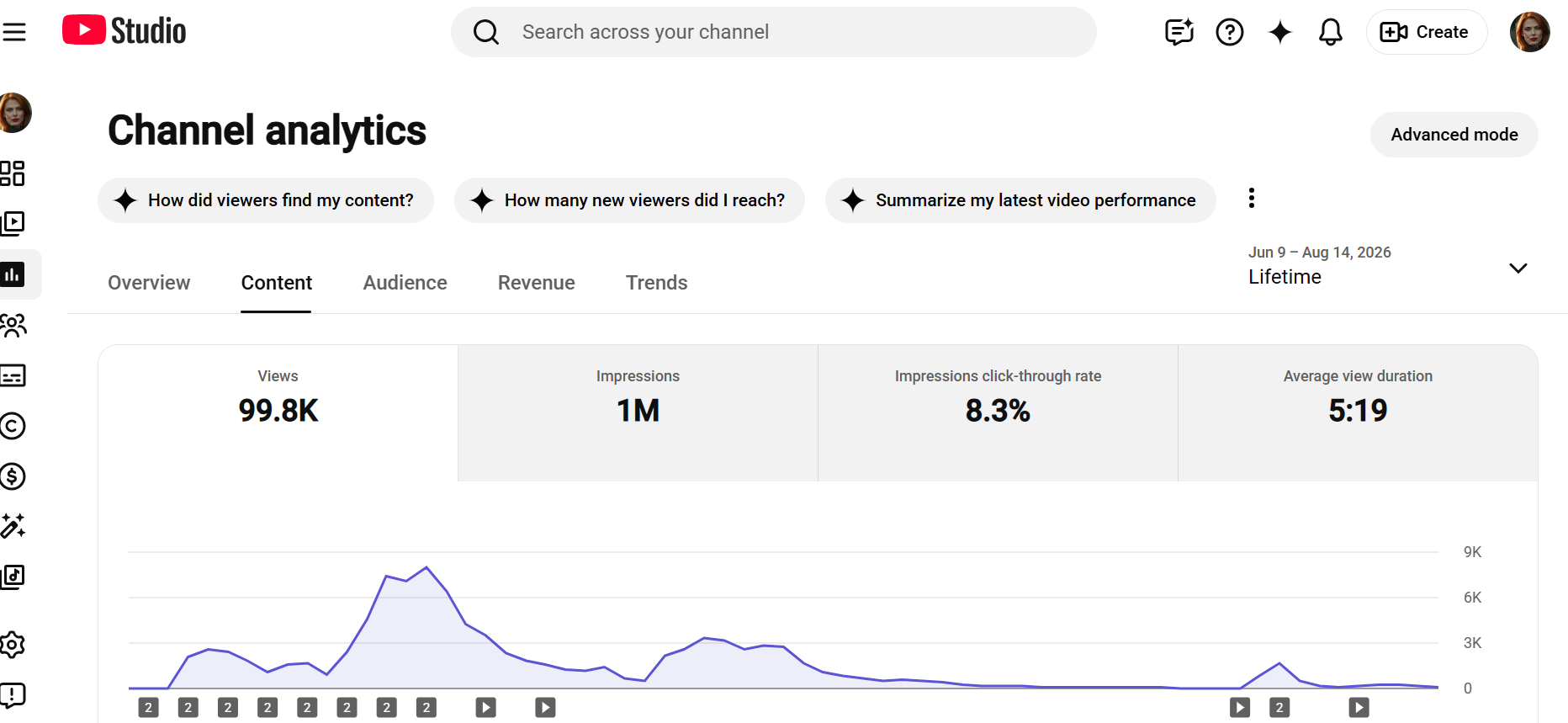This screenshot has height=723, width=1568.
Task: Open the Subtitles sidebar icon
Action: tap(13, 375)
